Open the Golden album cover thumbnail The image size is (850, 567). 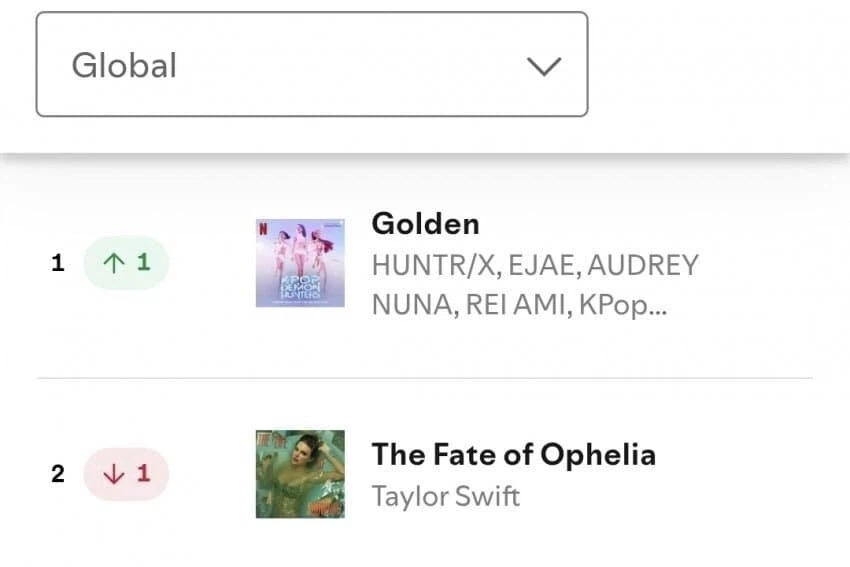coord(300,262)
